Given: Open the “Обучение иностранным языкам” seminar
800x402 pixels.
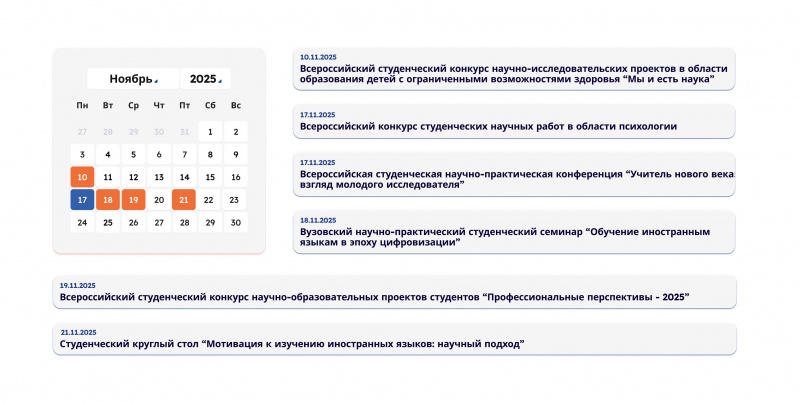Looking at the screenshot, I should coord(514,234).
